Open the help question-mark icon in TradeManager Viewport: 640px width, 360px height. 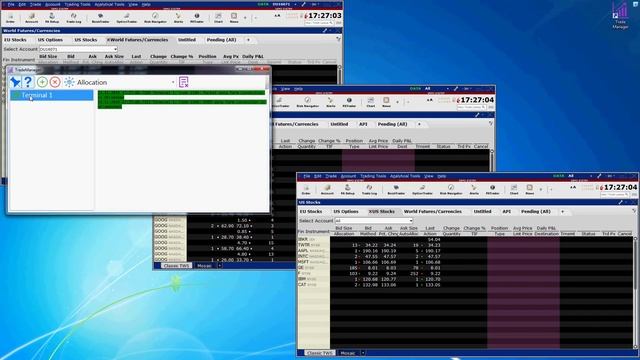28,82
